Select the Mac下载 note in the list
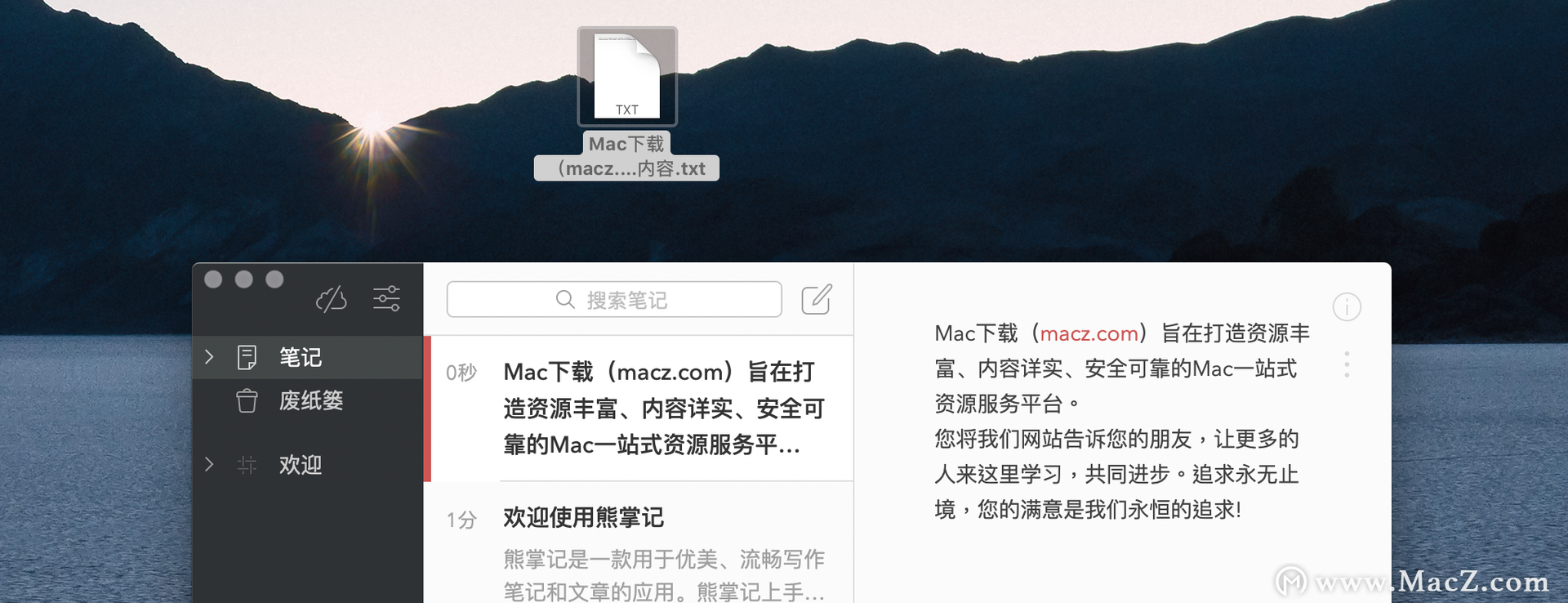This screenshot has width=1568, height=603. coord(639,409)
